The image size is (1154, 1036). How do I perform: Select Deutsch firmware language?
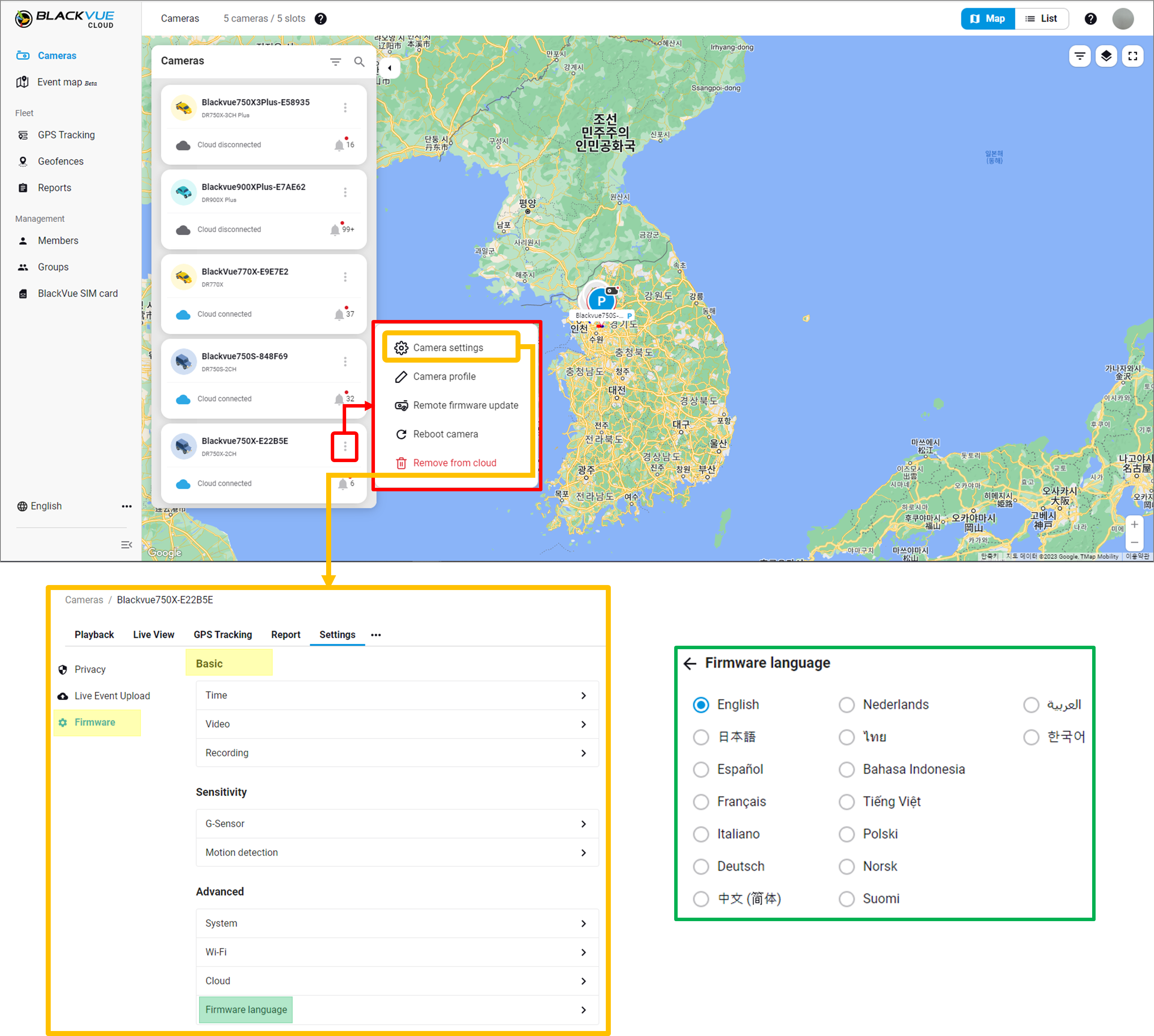click(x=701, y=867)
